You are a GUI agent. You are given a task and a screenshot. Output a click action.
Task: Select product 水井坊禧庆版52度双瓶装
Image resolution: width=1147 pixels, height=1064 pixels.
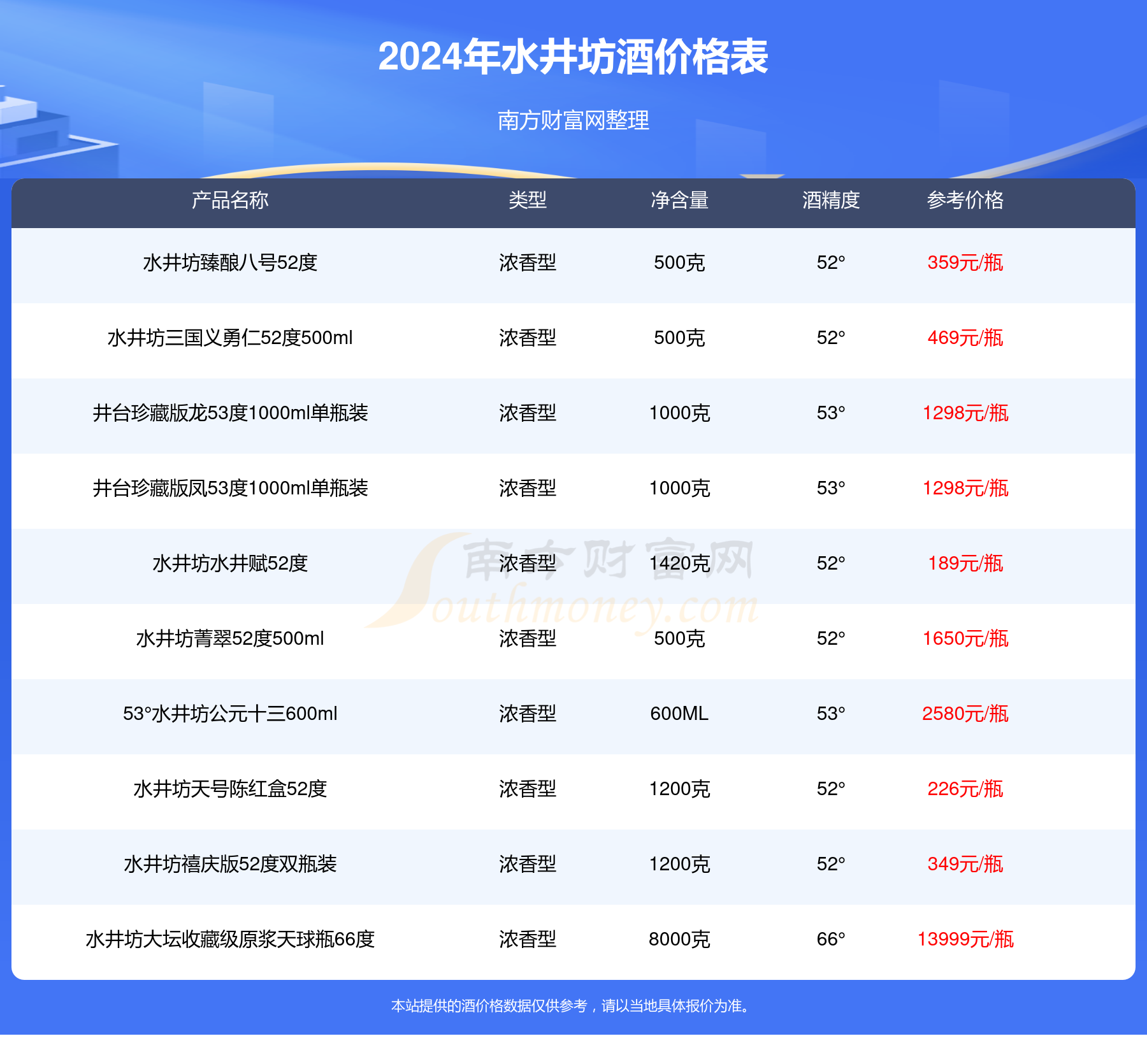[230, 864]
